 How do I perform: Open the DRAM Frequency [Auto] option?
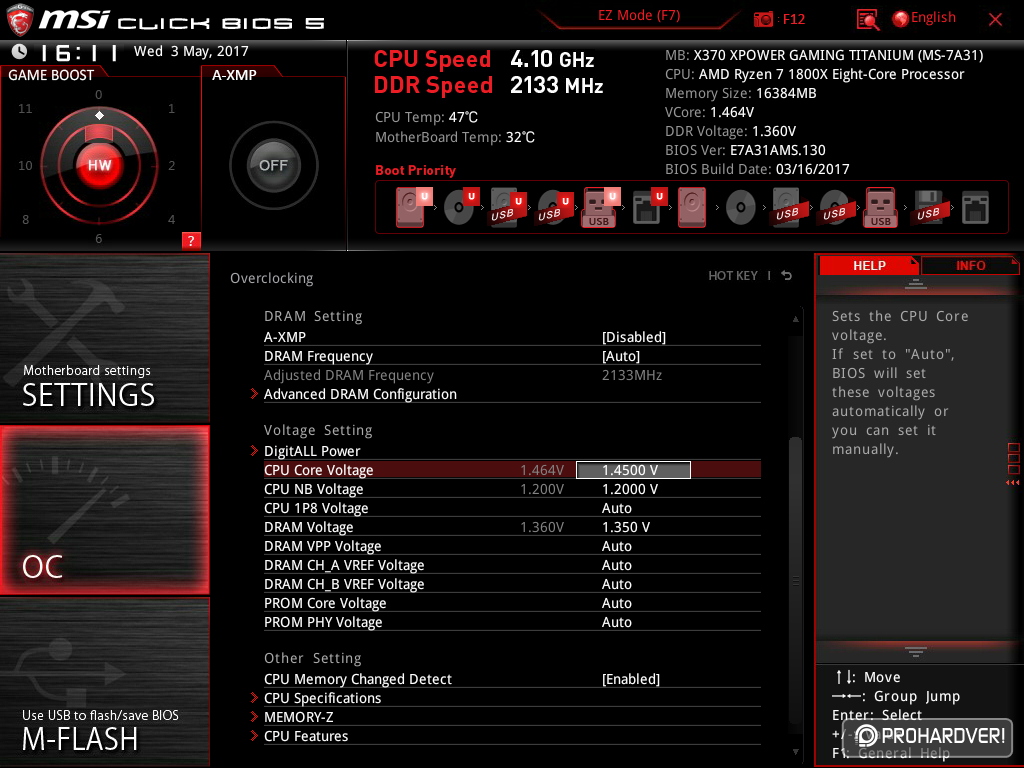[620, 356]
